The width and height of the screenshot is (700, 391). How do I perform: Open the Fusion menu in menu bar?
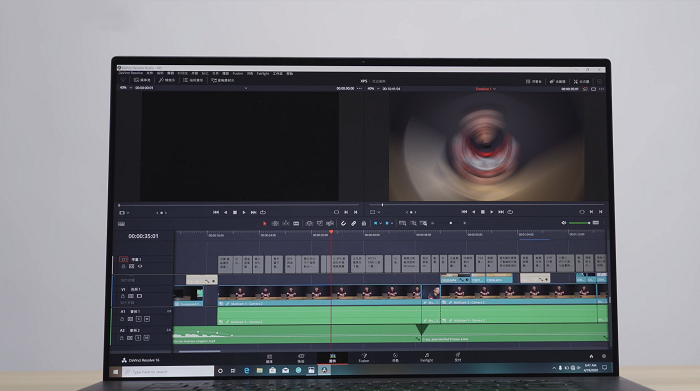click(x=238, y=73)
